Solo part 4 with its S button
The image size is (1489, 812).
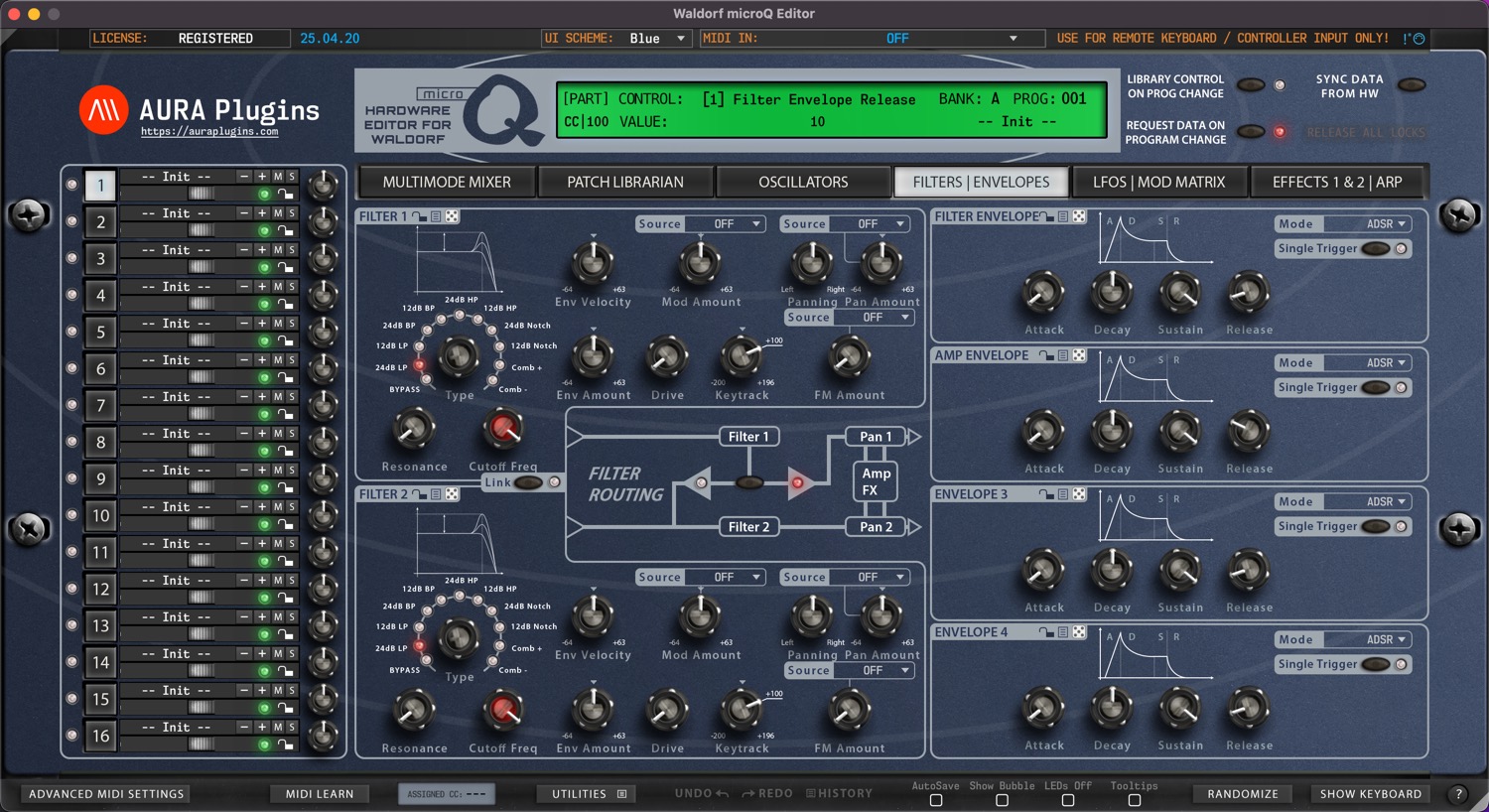coord(292,287)
